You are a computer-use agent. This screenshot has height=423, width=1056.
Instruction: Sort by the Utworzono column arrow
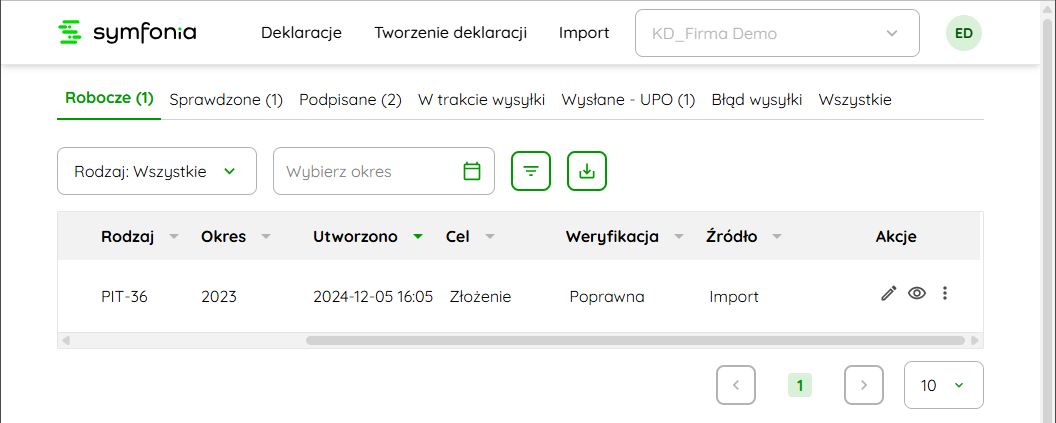click(x=418, y=236)
